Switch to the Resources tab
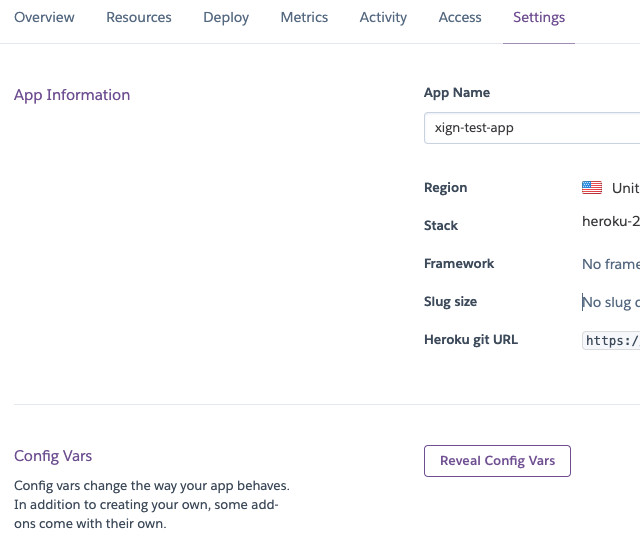 point(139,18)
